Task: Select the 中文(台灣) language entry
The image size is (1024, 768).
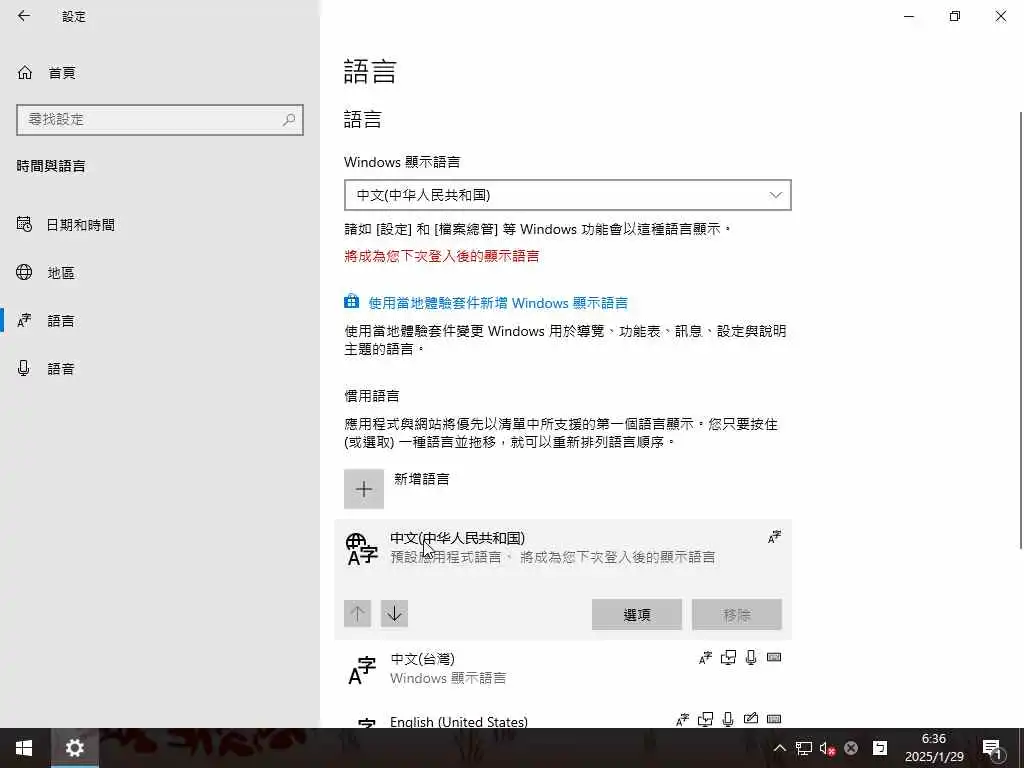Action: click(563, 668)
